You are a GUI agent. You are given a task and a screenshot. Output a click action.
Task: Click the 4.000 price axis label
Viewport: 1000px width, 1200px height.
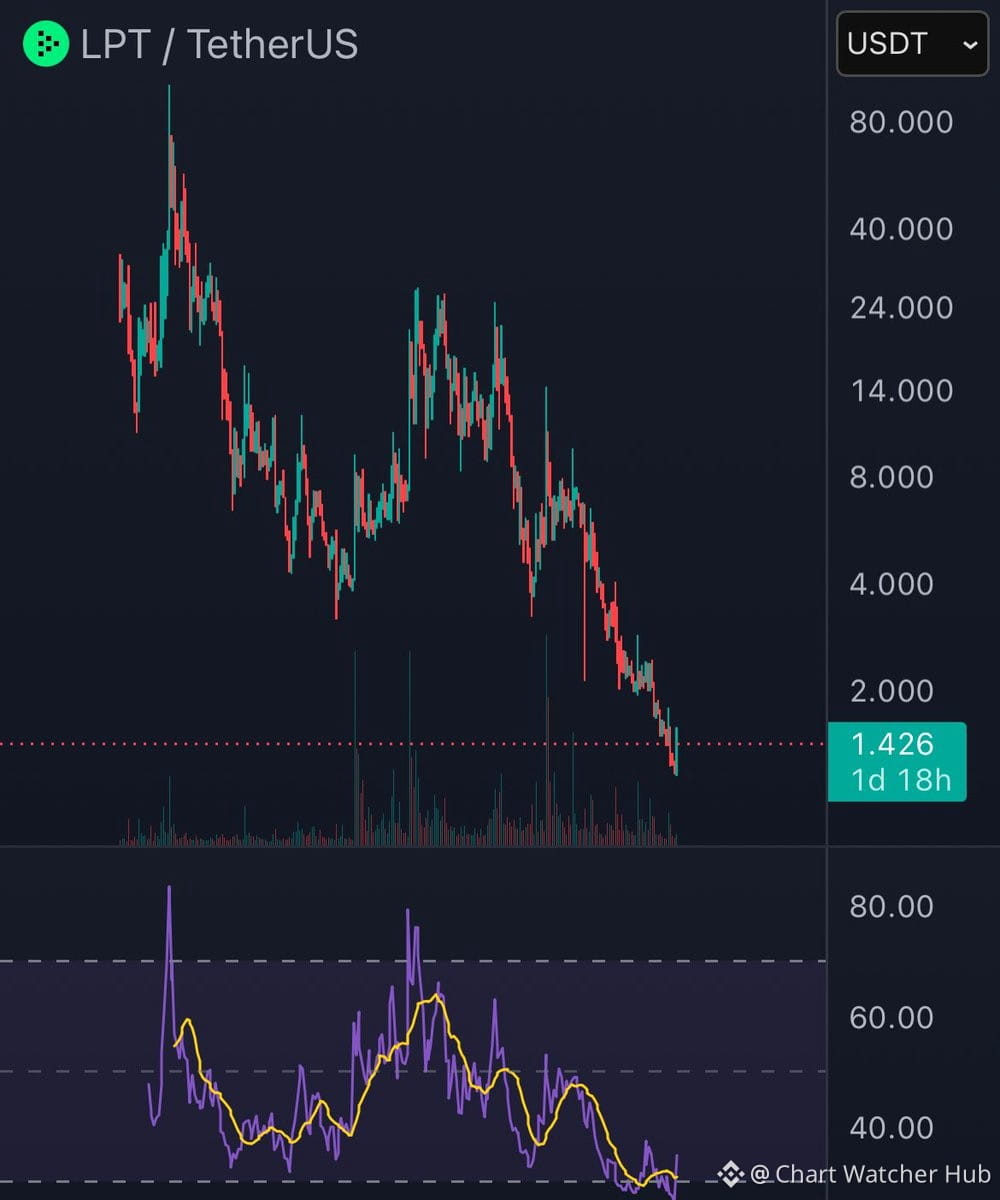click(892, 583)
